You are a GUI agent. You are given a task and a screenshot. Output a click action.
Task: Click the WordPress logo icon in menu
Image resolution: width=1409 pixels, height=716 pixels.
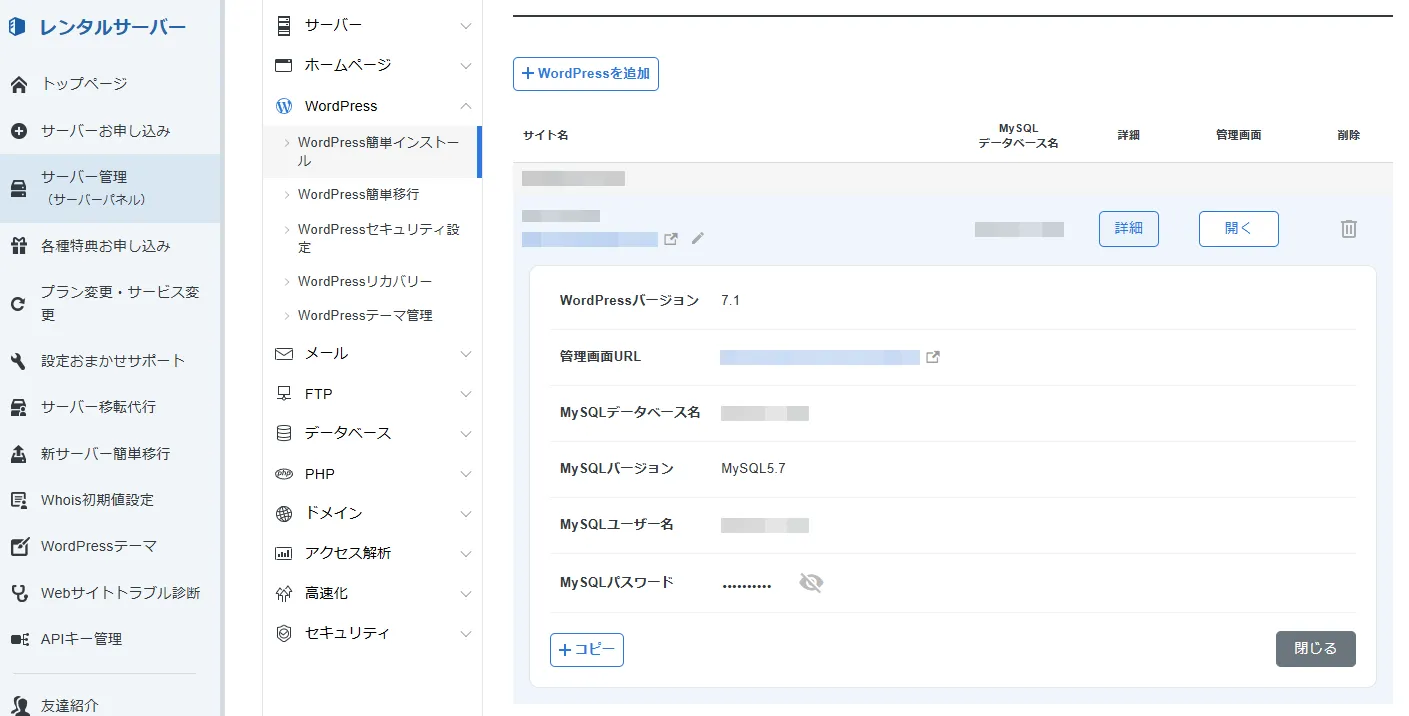pyautogui.click(x=284, y=106)
